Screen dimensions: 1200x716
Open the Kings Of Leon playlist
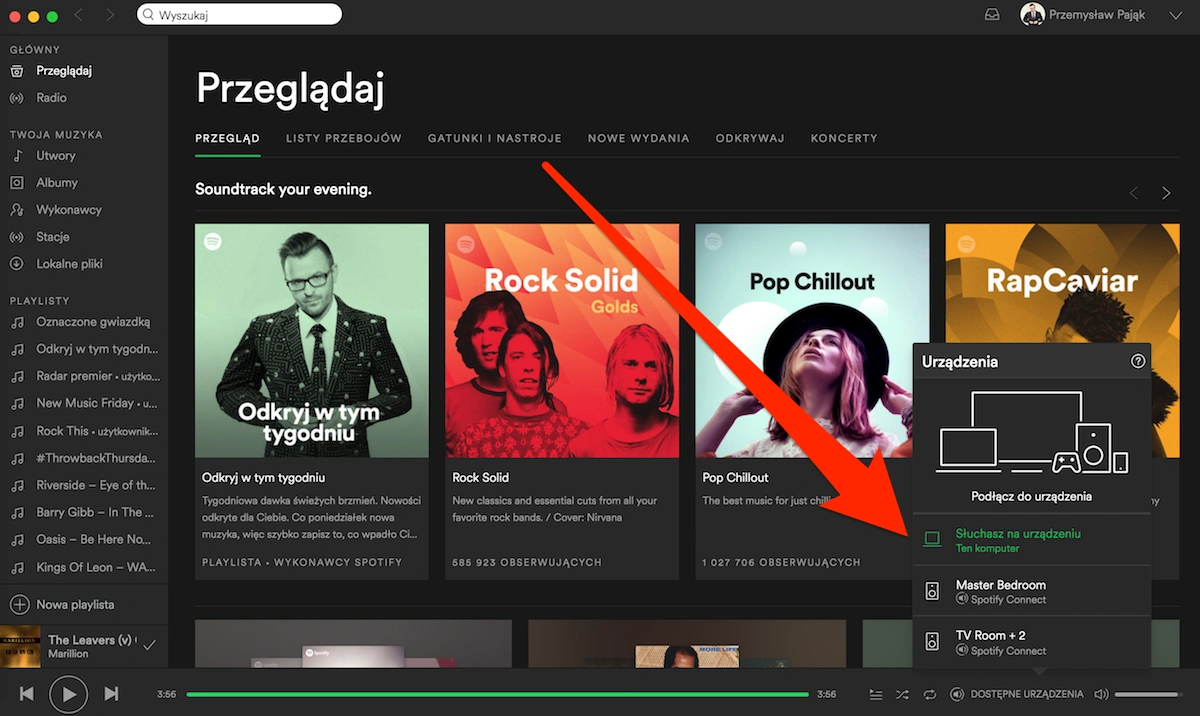pos(97,567)
